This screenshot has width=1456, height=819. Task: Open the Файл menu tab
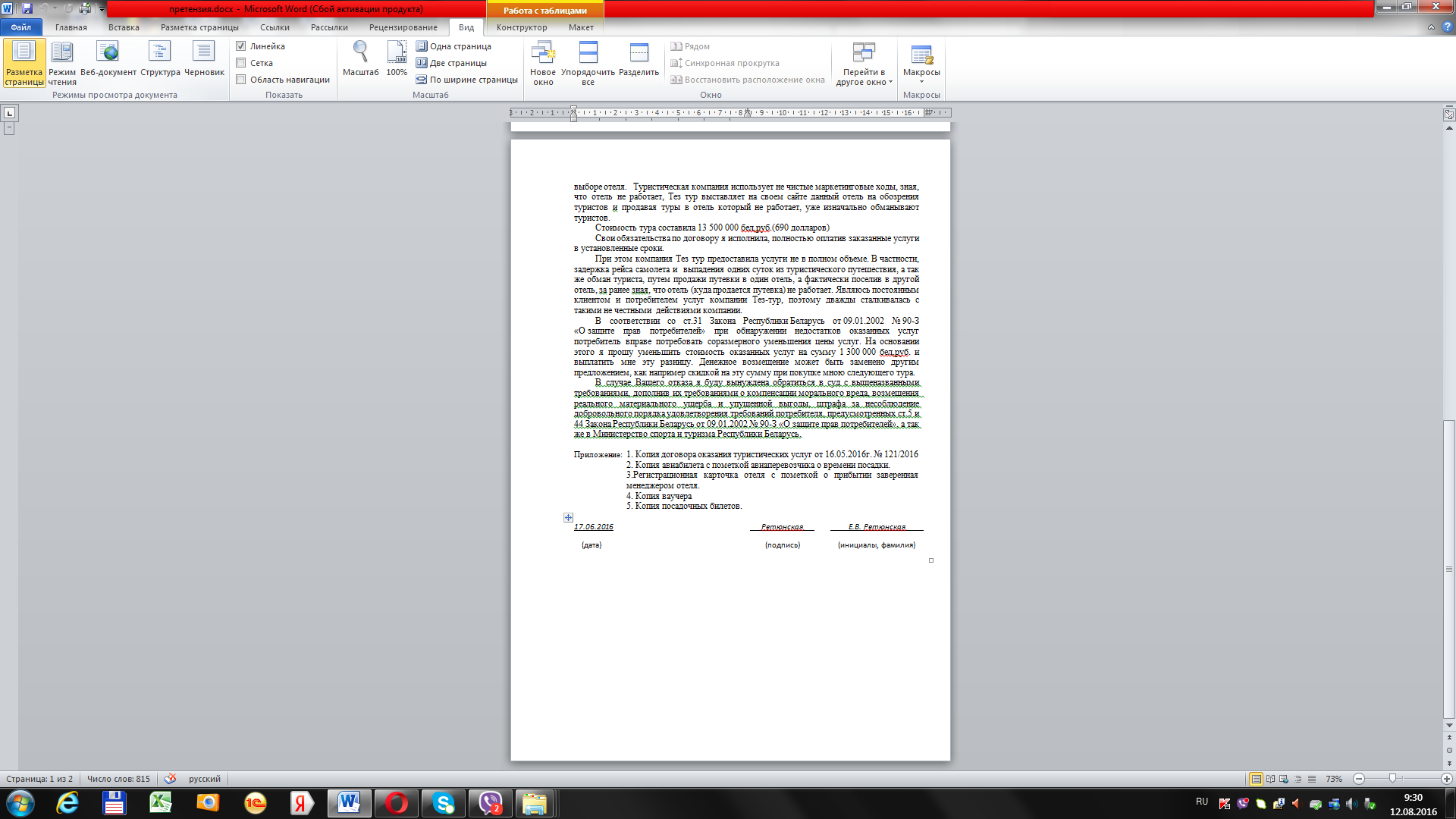coord(21,27)
